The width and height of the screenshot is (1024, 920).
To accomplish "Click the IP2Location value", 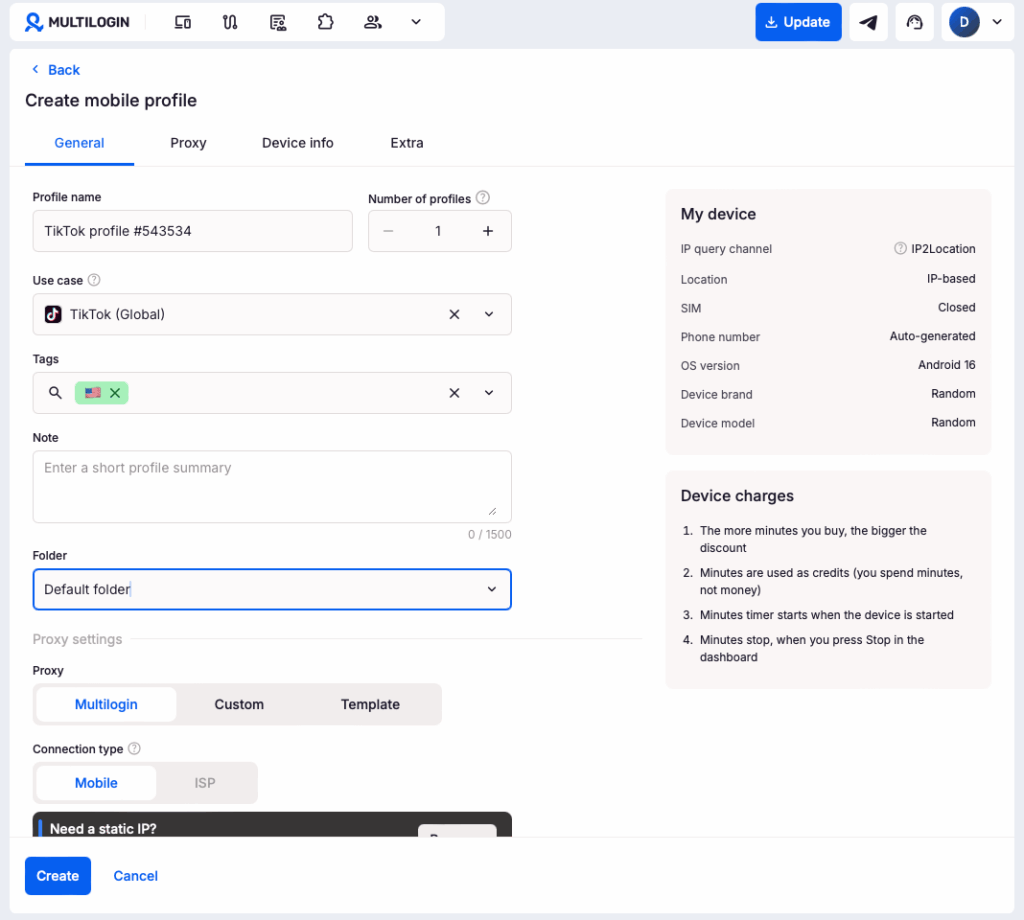I will coord(943,249).
